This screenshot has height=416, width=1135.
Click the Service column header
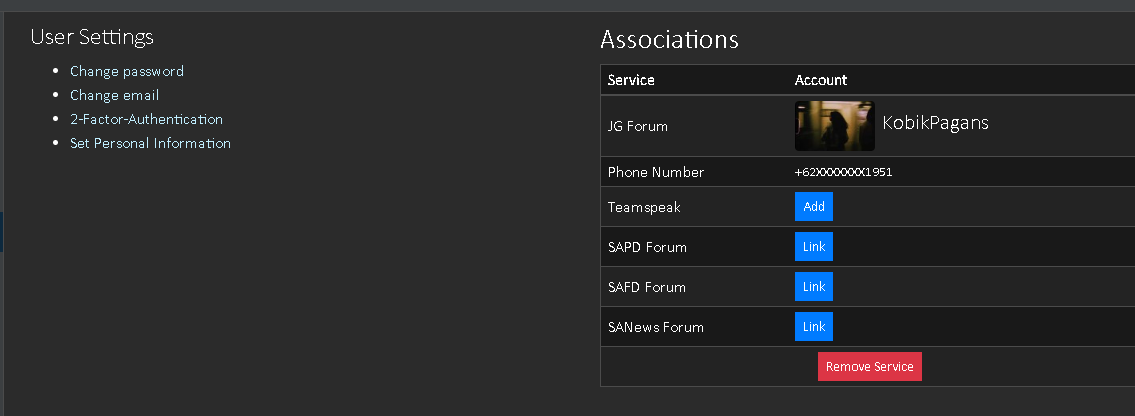[631, 80]
